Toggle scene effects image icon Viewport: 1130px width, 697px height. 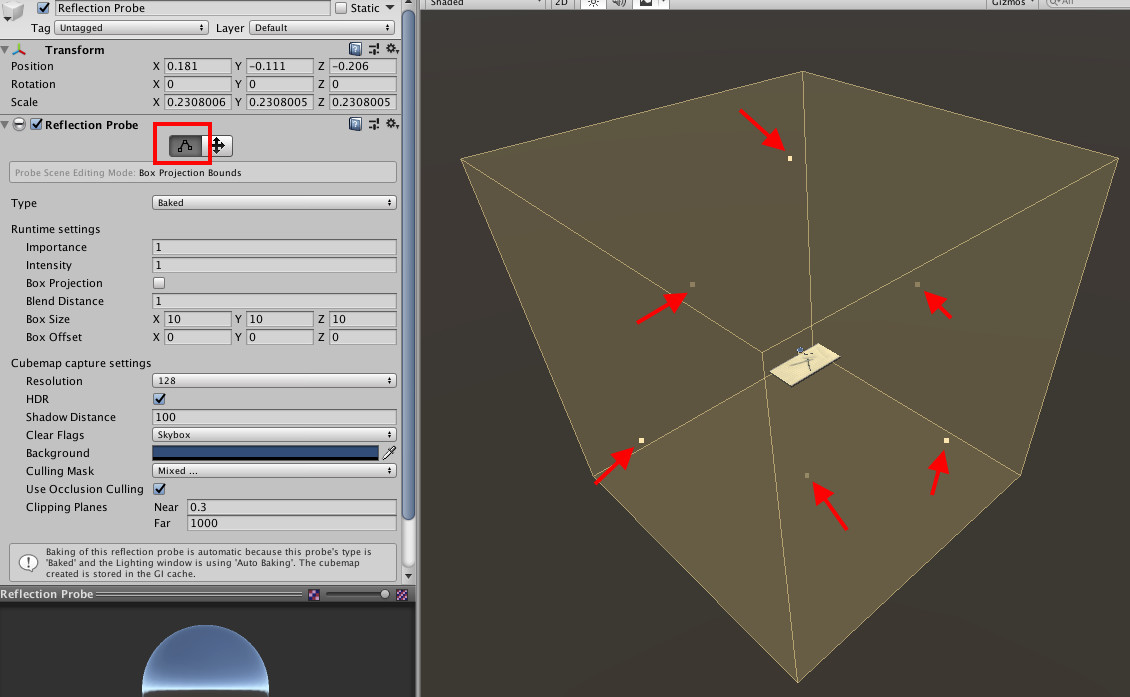(645, 3)
